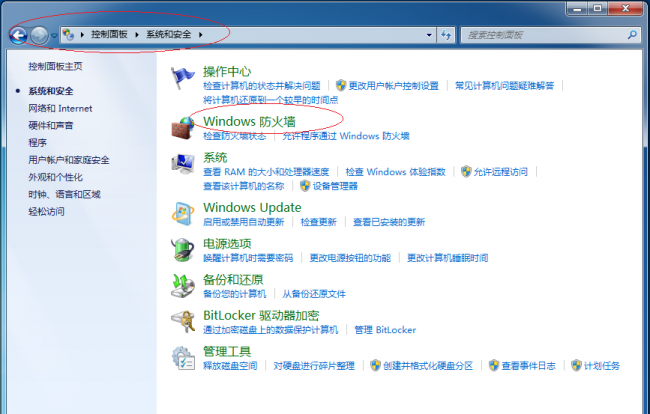Viewport: 650px width, 414px height.
Task: Click the 管理工具 gear checklist icon
Action: click(x=183, y=358)
